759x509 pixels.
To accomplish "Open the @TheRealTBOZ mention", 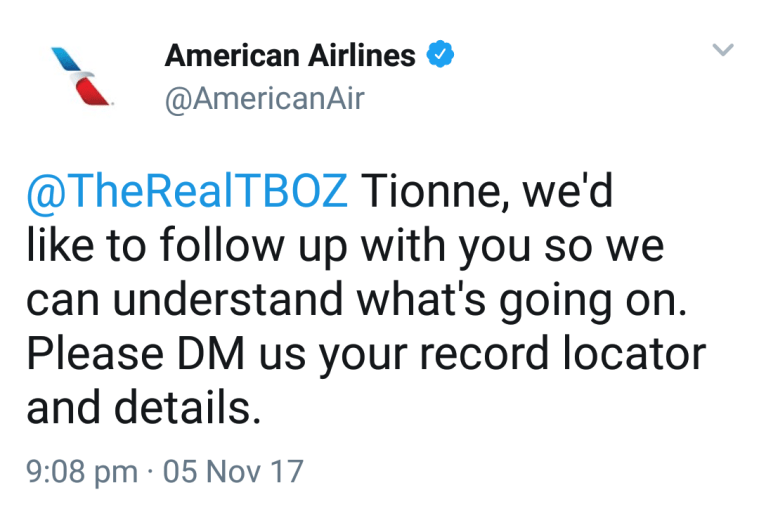I will pyautogui.click(x=187, y=192).
